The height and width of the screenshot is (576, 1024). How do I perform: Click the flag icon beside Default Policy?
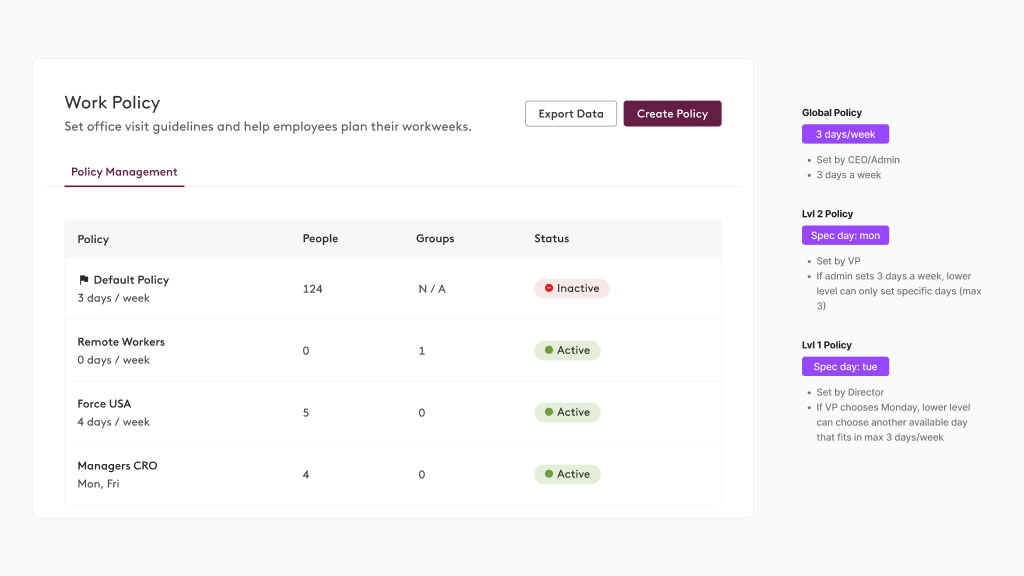tap(84, 281)
